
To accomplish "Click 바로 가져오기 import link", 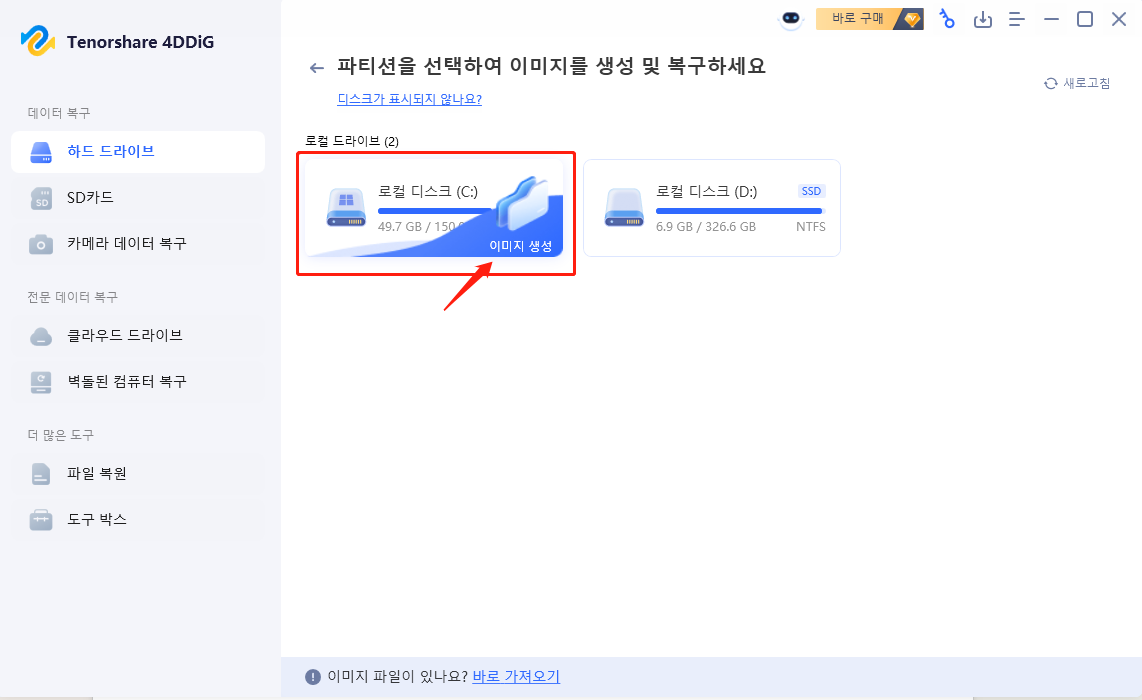I will (x=516, y=676).
